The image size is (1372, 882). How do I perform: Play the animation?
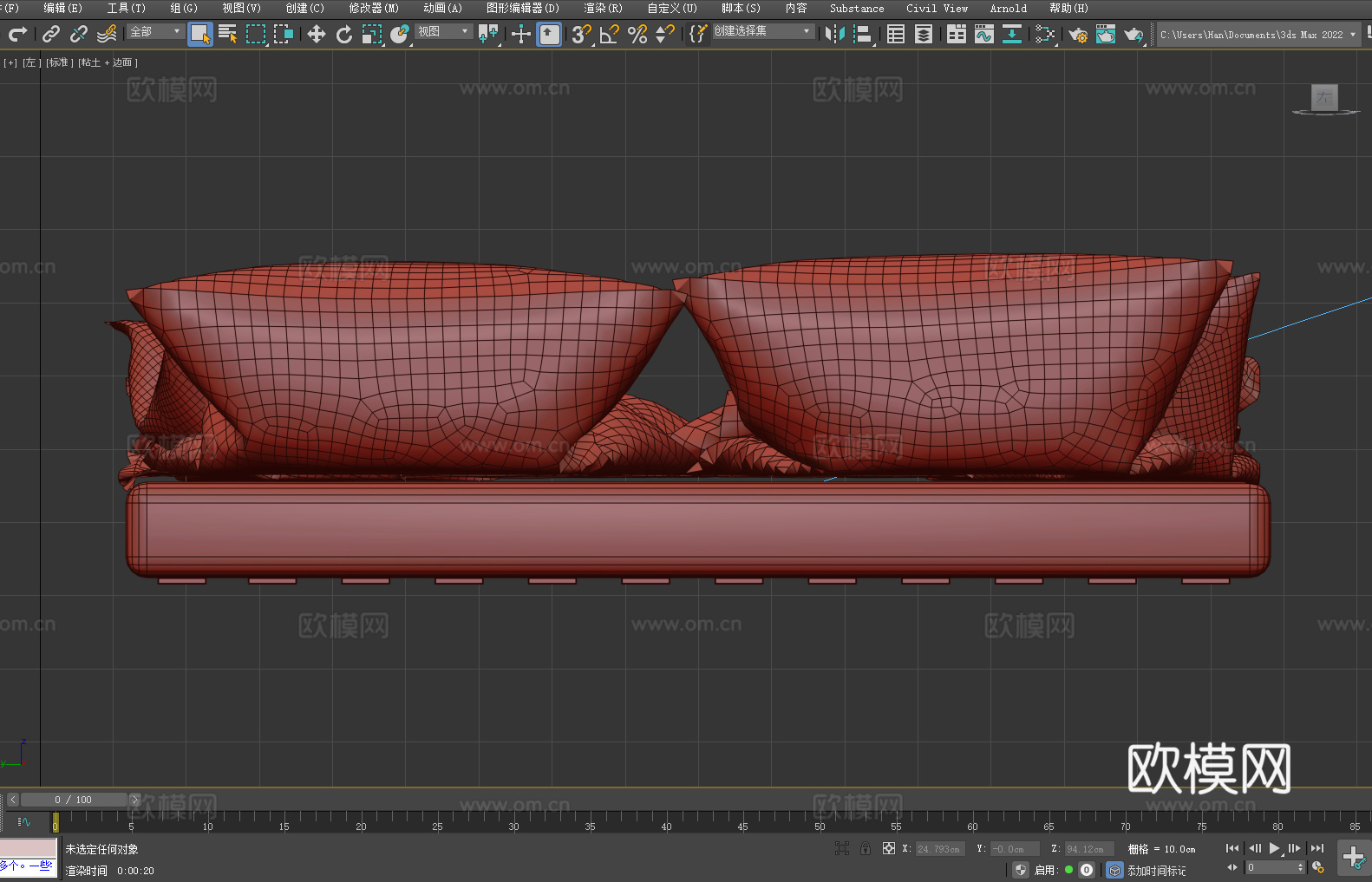pyautogui.click(x=1274, y=848)
